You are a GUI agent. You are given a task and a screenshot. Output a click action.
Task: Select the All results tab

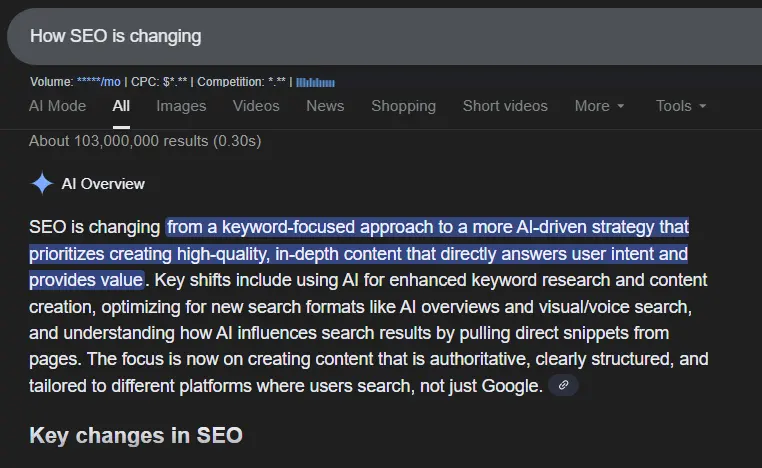(121, 106)
